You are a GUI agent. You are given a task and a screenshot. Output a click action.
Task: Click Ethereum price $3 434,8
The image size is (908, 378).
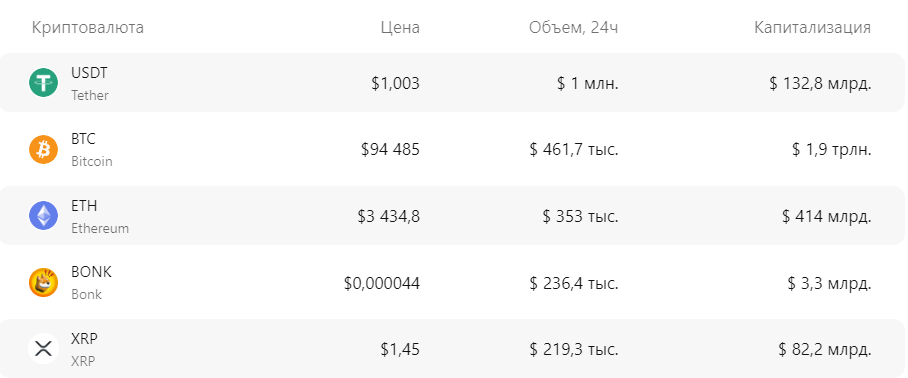[389, 216]
